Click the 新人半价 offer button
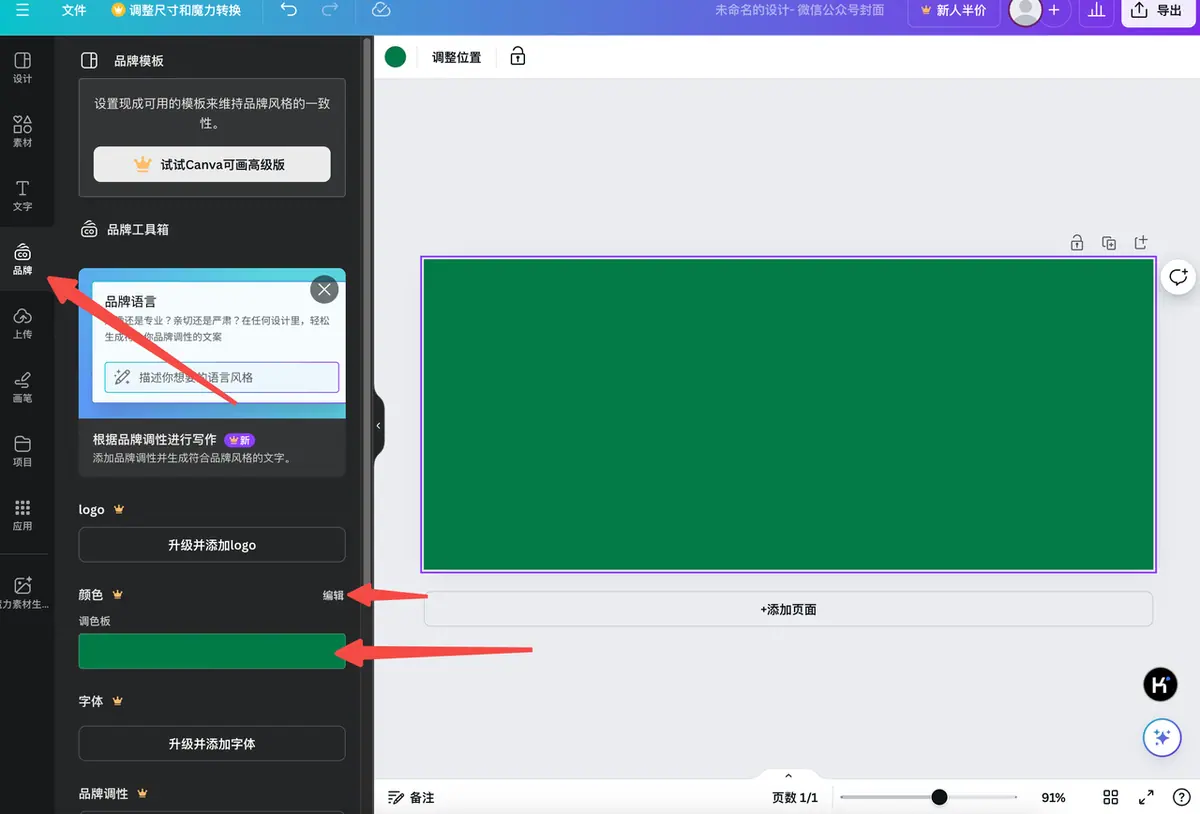 (952, 11)
